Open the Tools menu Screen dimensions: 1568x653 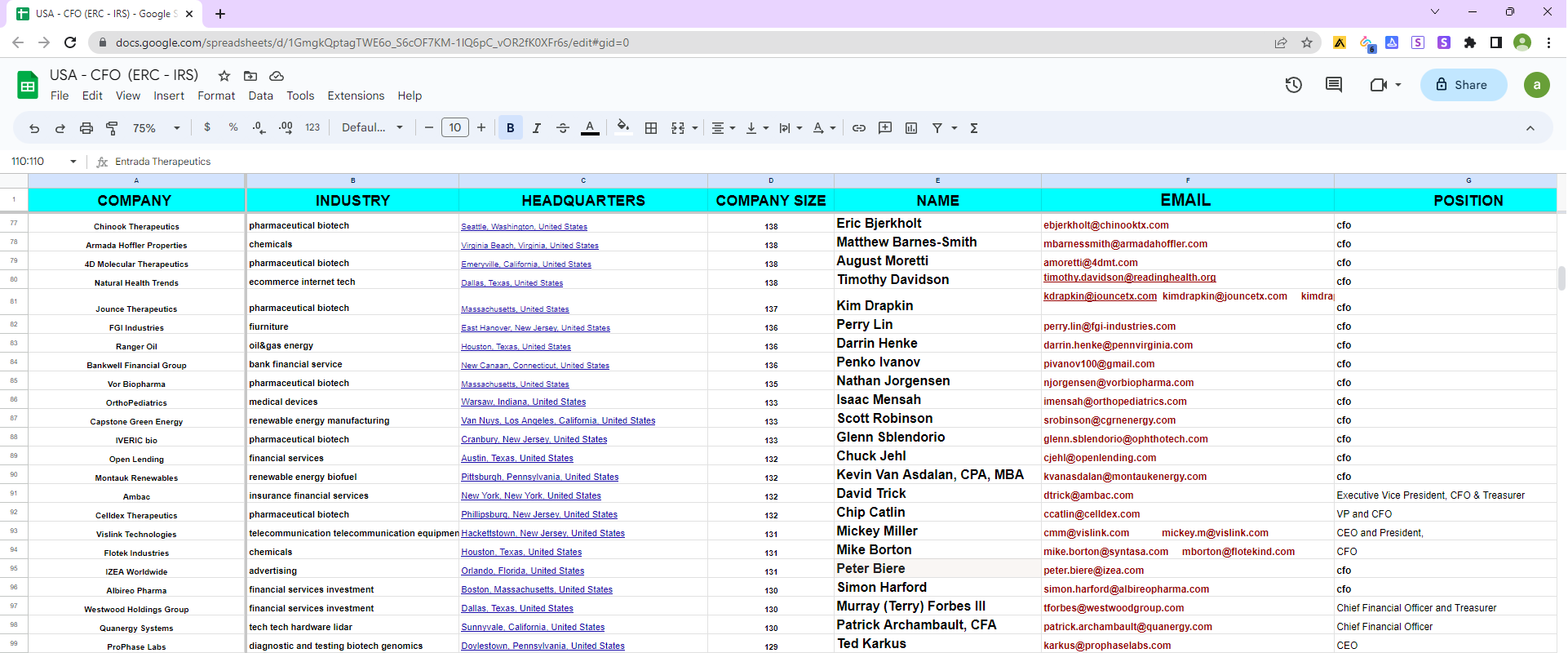300,96
